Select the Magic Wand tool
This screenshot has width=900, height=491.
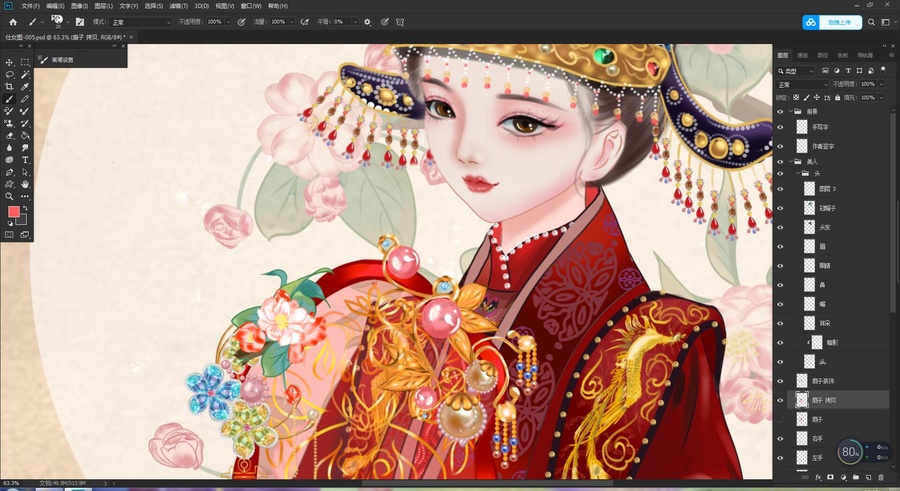[x=25, y=75]
